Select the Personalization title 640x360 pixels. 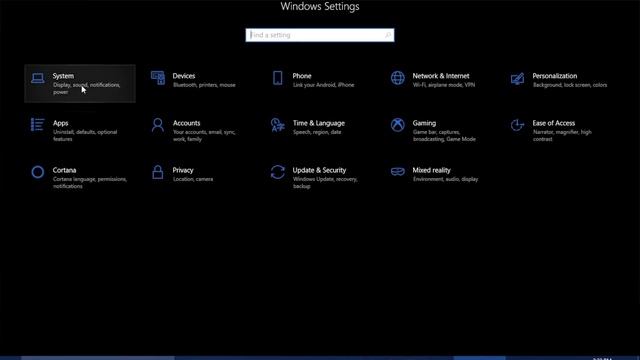(555, 76)
